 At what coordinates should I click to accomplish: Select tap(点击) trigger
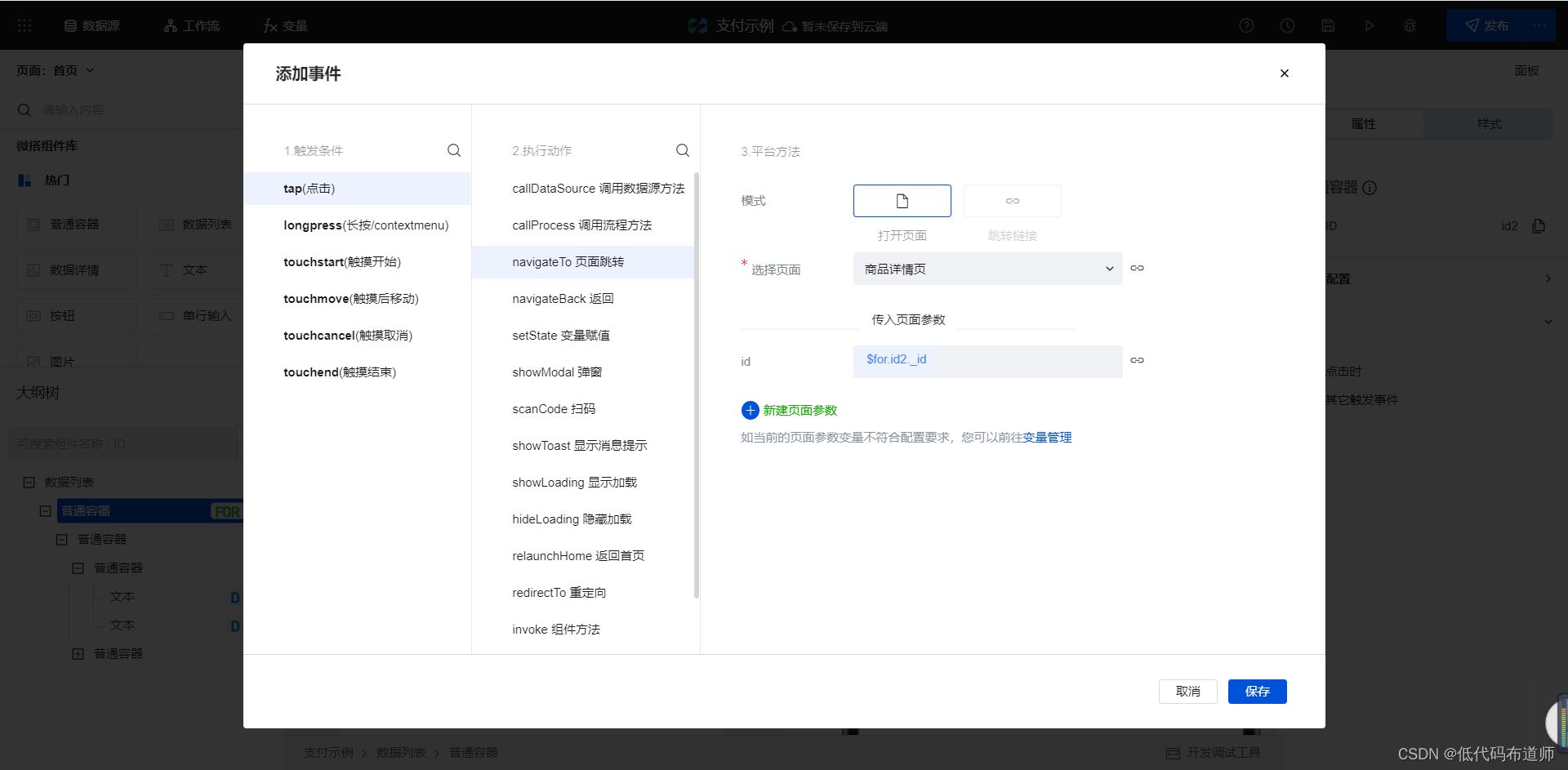357,189
